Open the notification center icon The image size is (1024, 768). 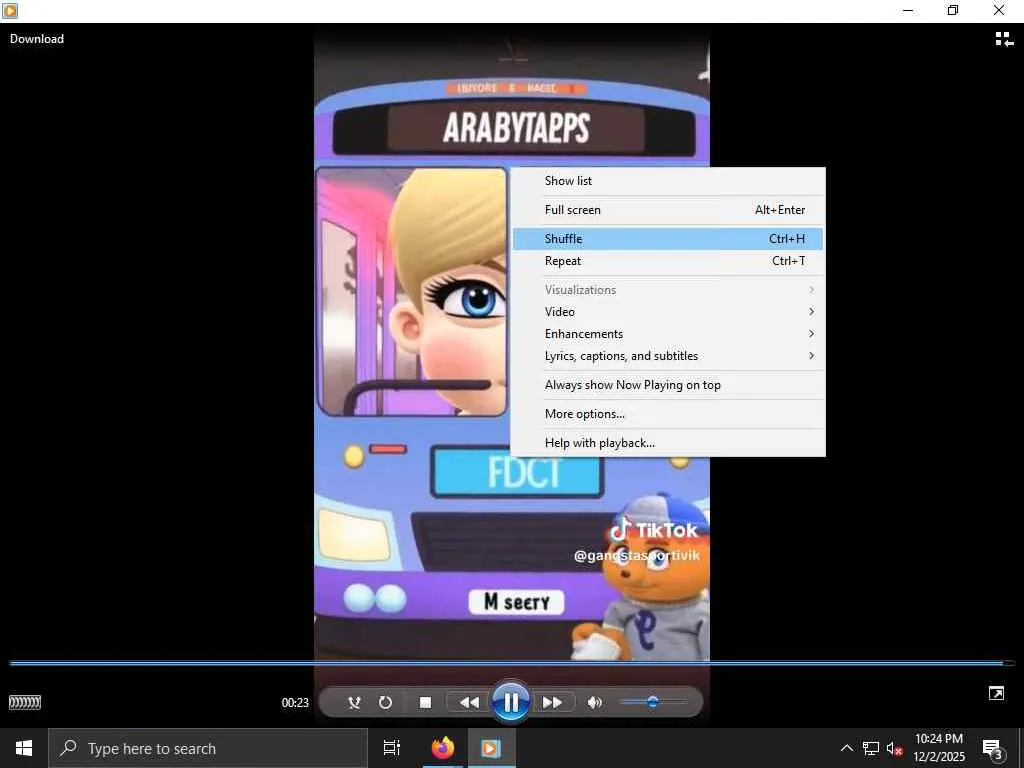coord(992,749)
